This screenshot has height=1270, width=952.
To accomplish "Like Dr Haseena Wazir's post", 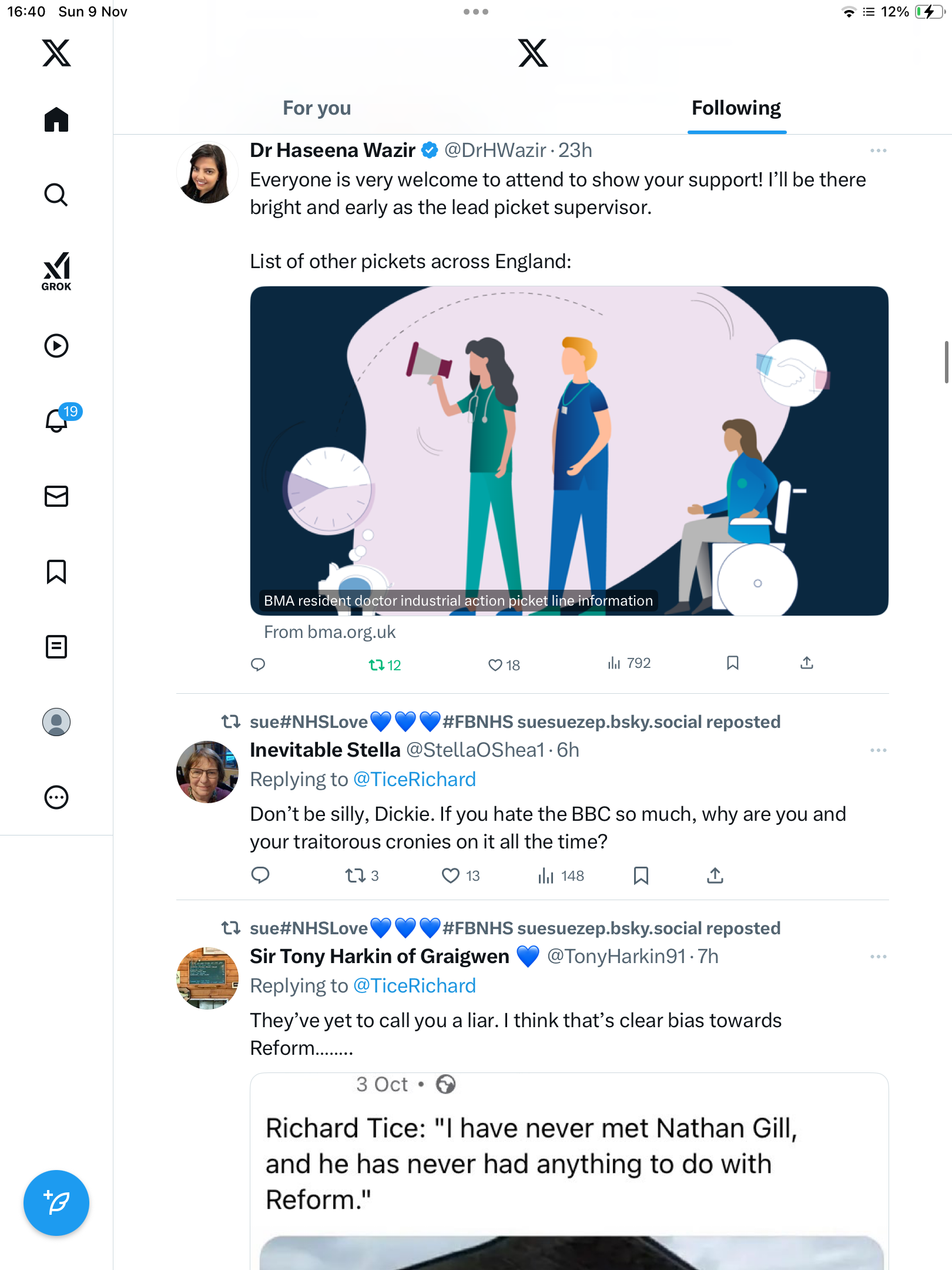I will (x=495, y=665).
